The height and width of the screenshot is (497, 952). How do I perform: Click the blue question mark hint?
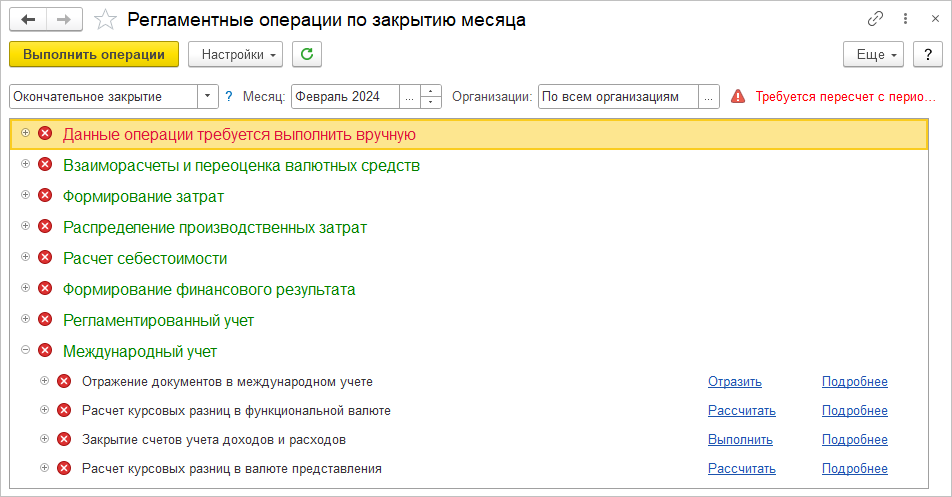tap(229, 97)
